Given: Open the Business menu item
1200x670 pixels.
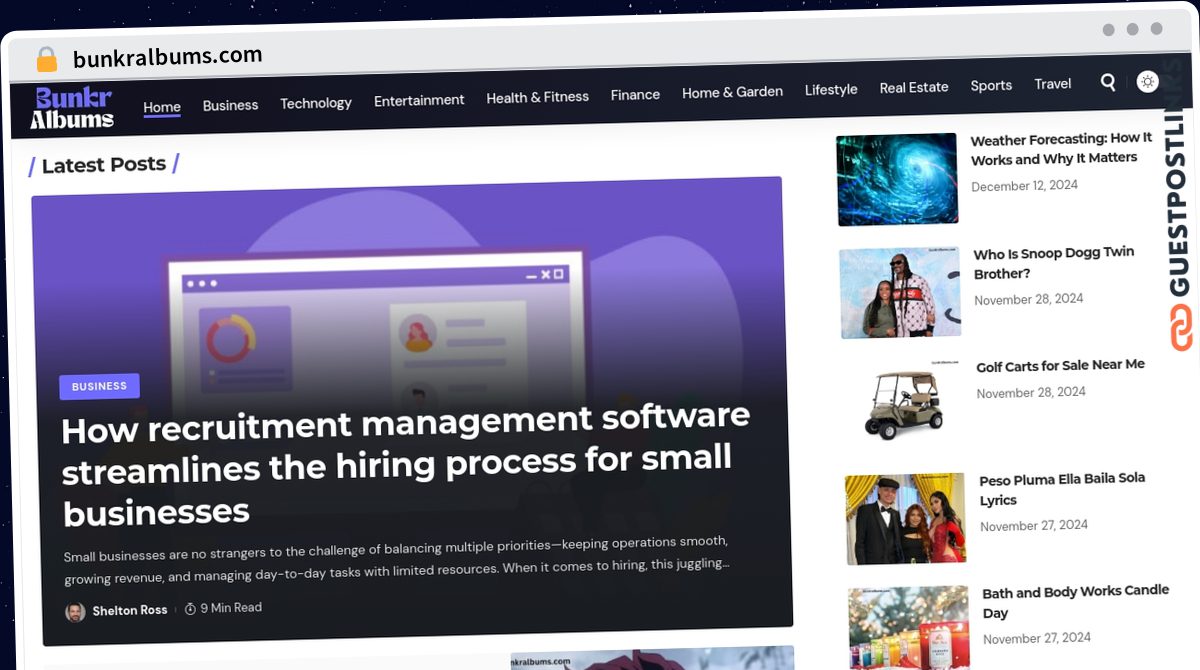Looking at the screenshot, I should (230, 105).
